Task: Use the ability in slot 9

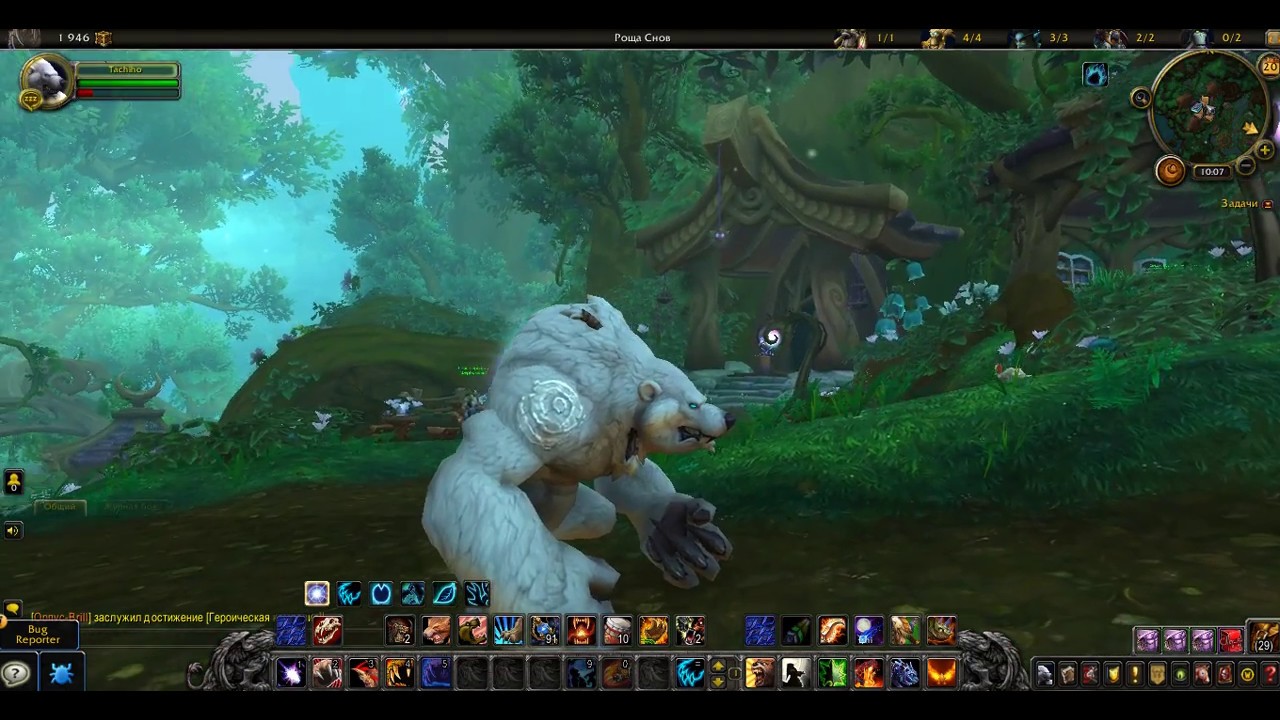Action: pos(581,672)
